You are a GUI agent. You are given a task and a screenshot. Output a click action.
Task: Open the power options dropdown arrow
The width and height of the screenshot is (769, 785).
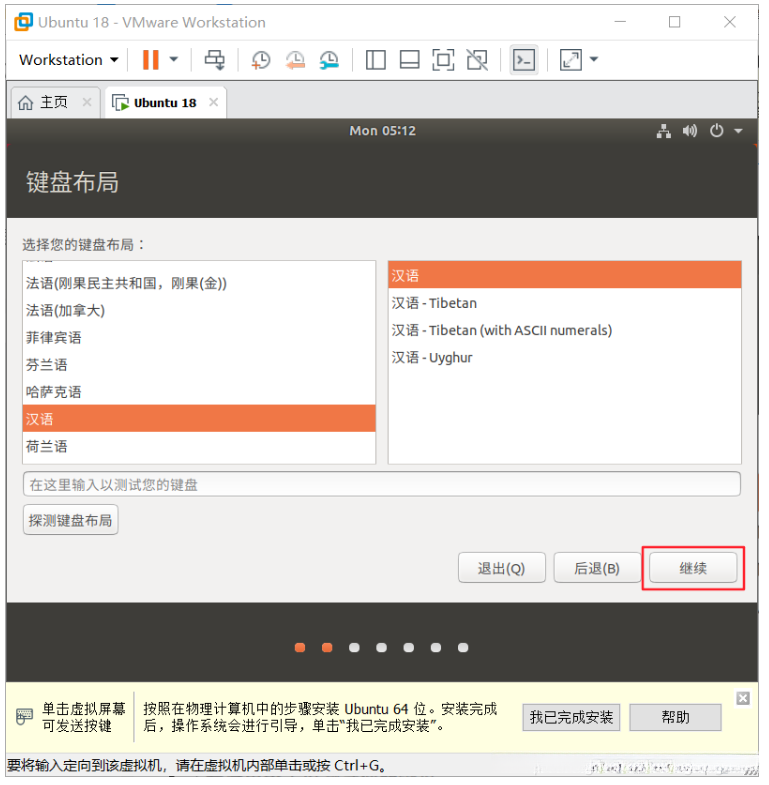[174, 60]
